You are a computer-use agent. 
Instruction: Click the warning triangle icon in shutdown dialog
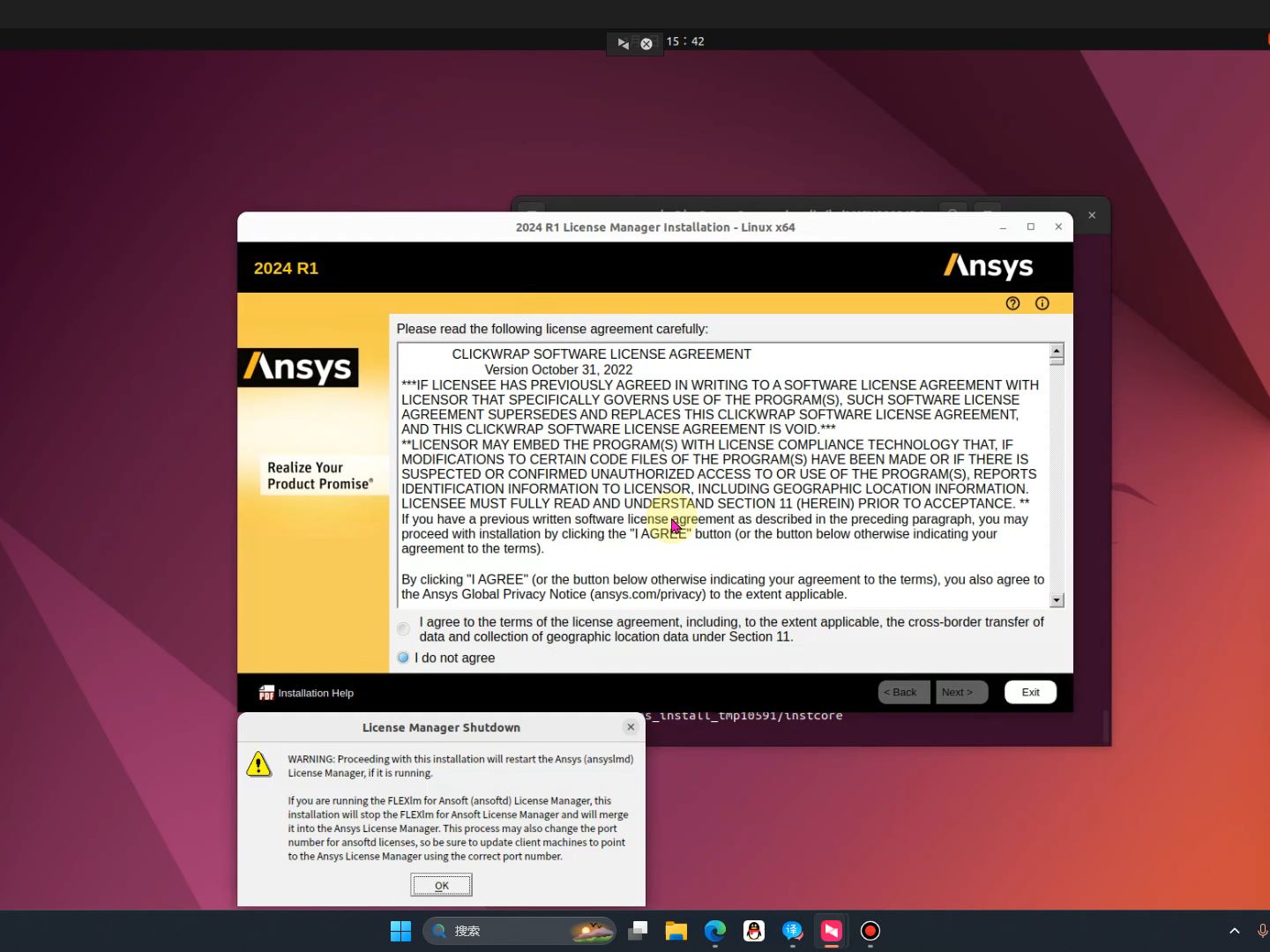[x=258, y=764]
